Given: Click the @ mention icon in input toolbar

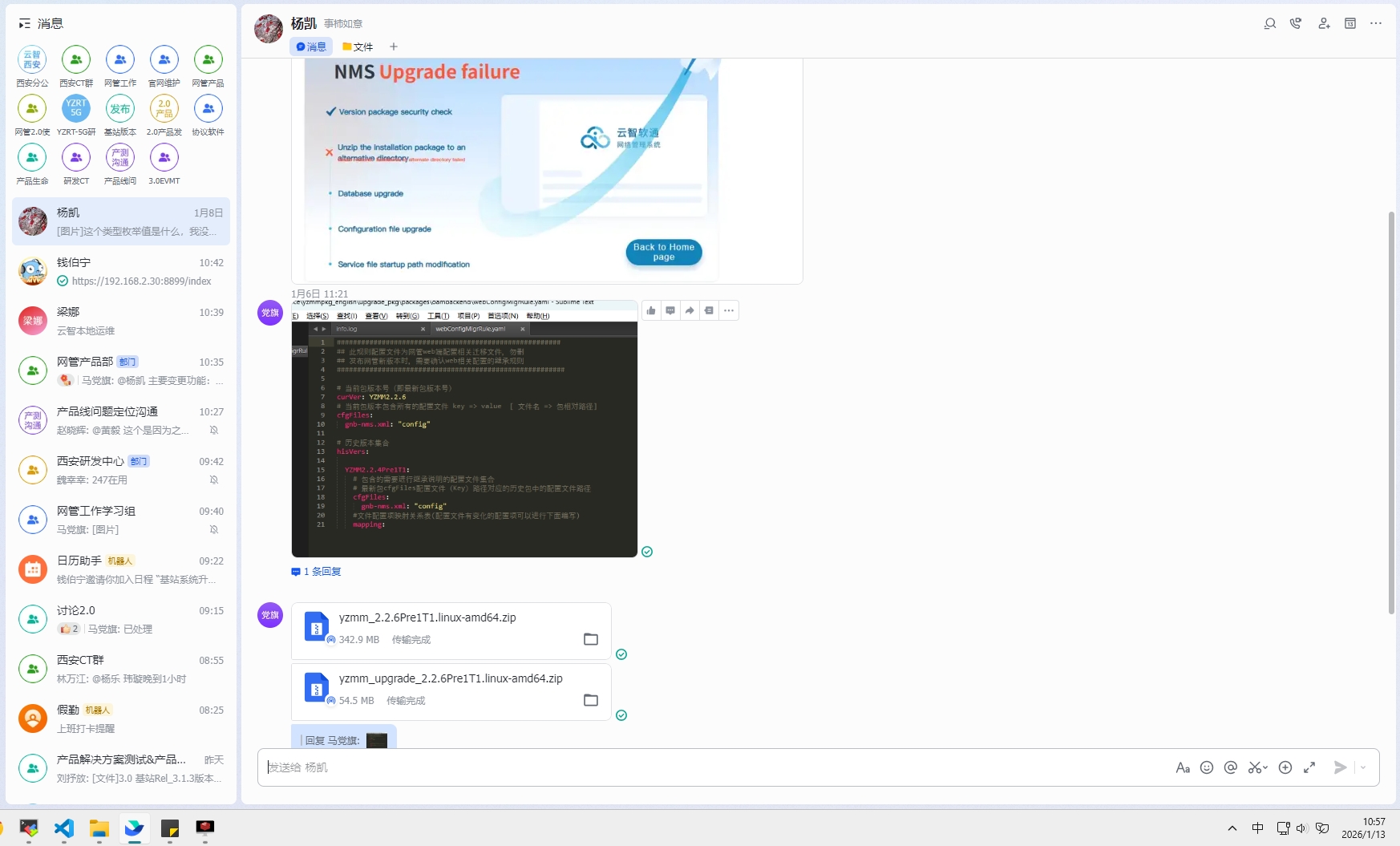Looking at the screenshot, I should 1230,767.
